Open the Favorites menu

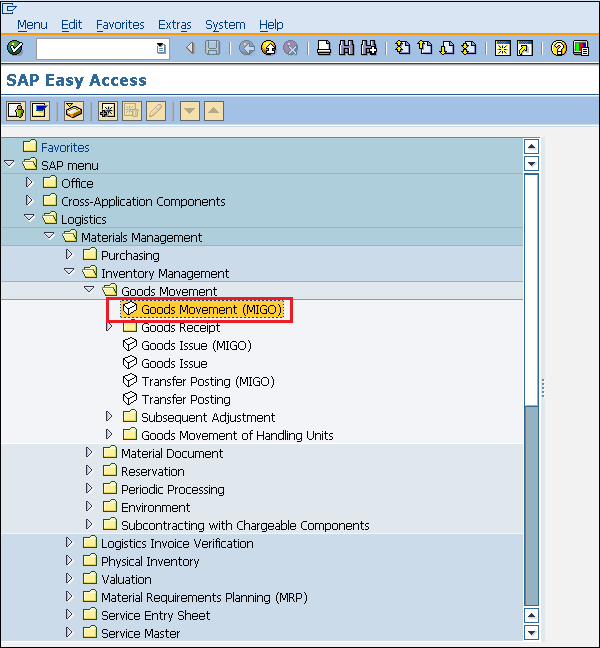[120, 25]
